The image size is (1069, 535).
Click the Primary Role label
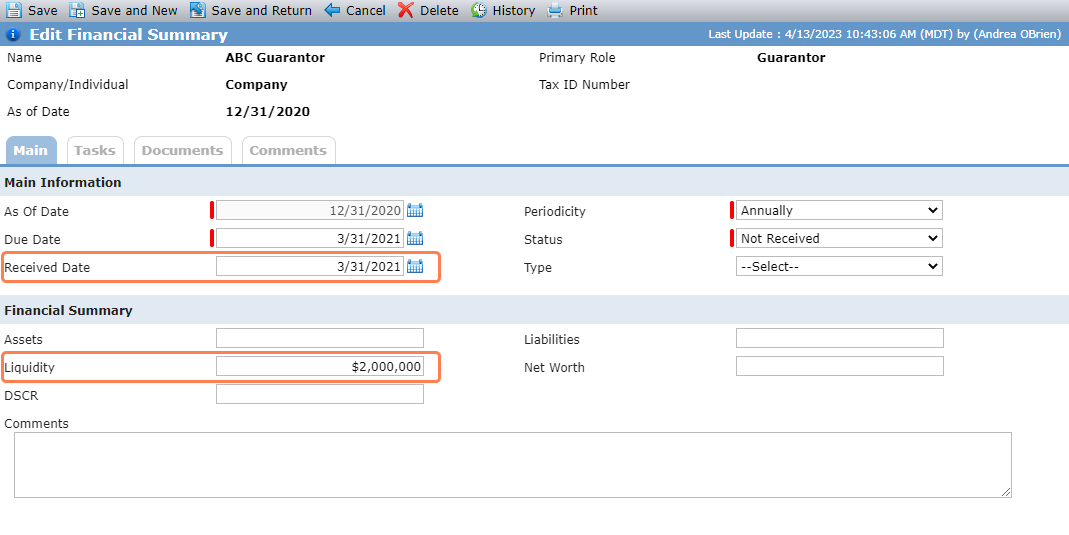577,58
